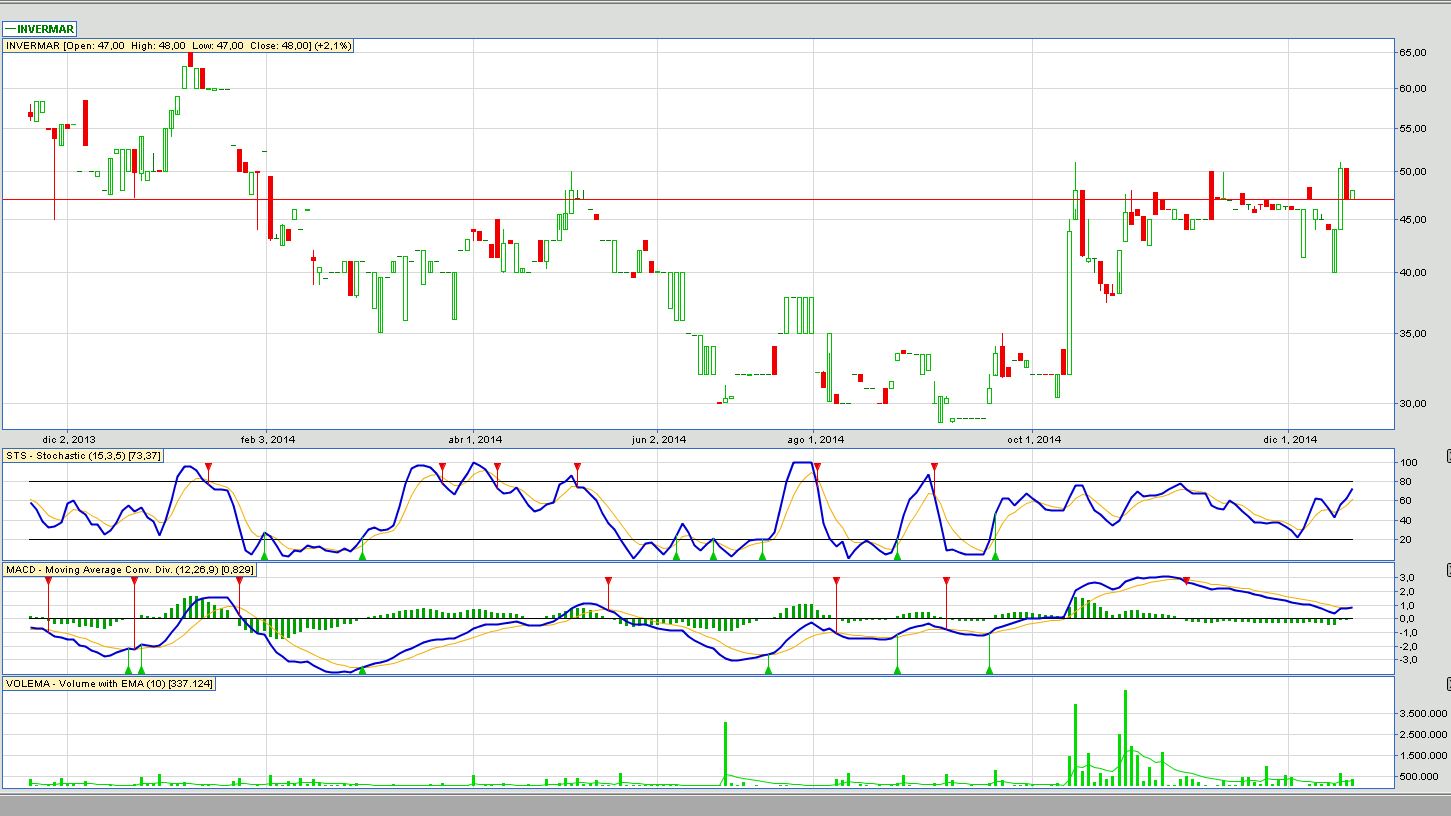
Task: Toggle the Volume panel button at right edge
Action: 1446,684
